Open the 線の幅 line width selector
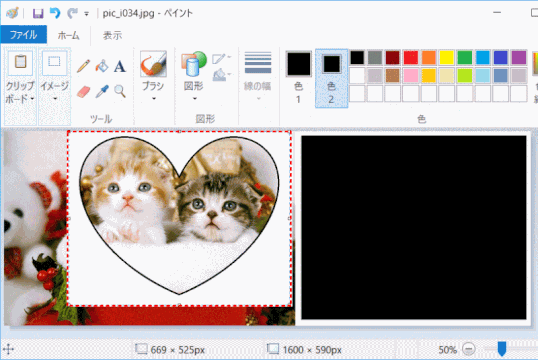This screenshot has height=360, width=538. (258, 77)
